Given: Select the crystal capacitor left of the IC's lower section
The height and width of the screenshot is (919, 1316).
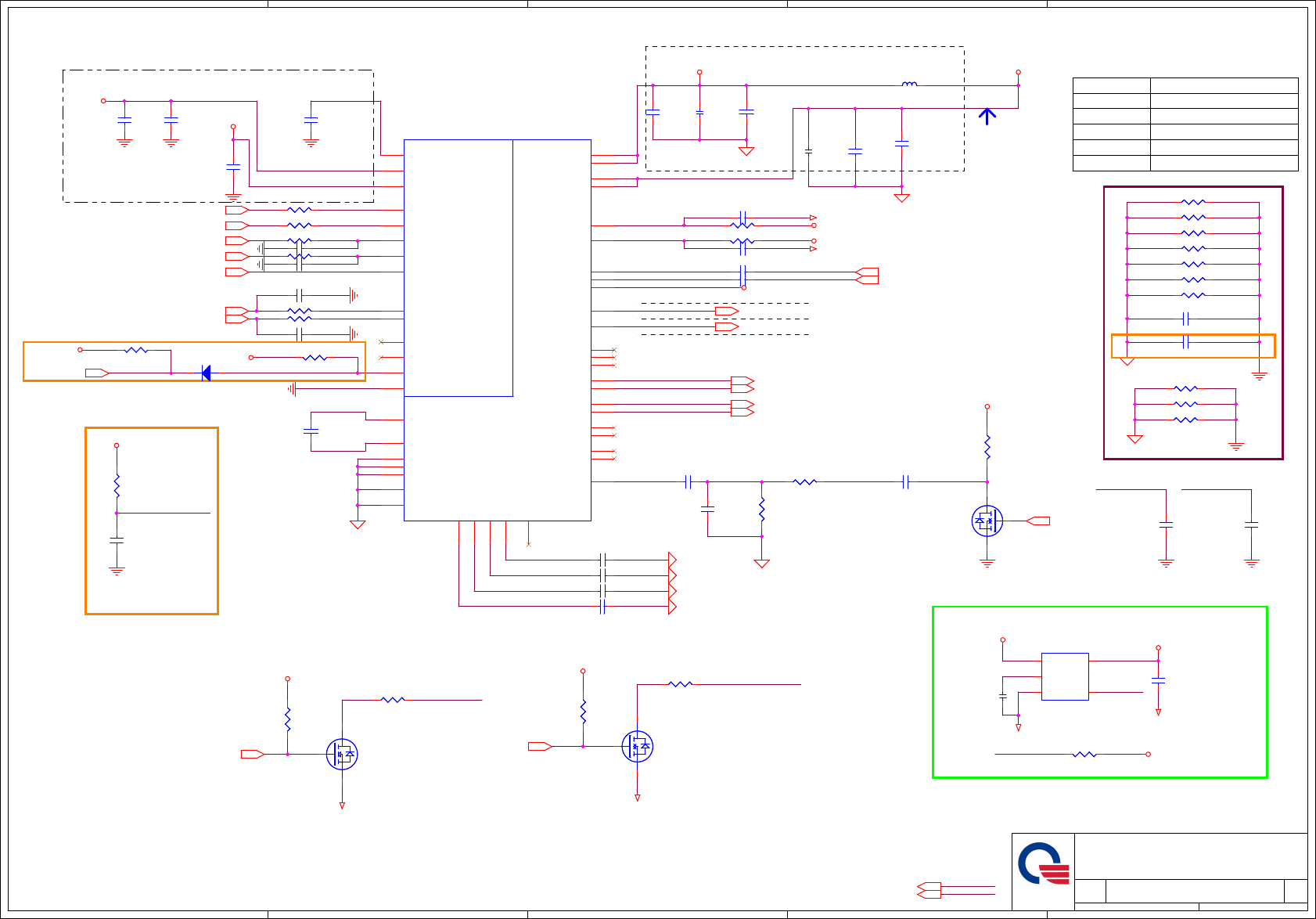Looking at the screenshot, I should tap(311, 431).
